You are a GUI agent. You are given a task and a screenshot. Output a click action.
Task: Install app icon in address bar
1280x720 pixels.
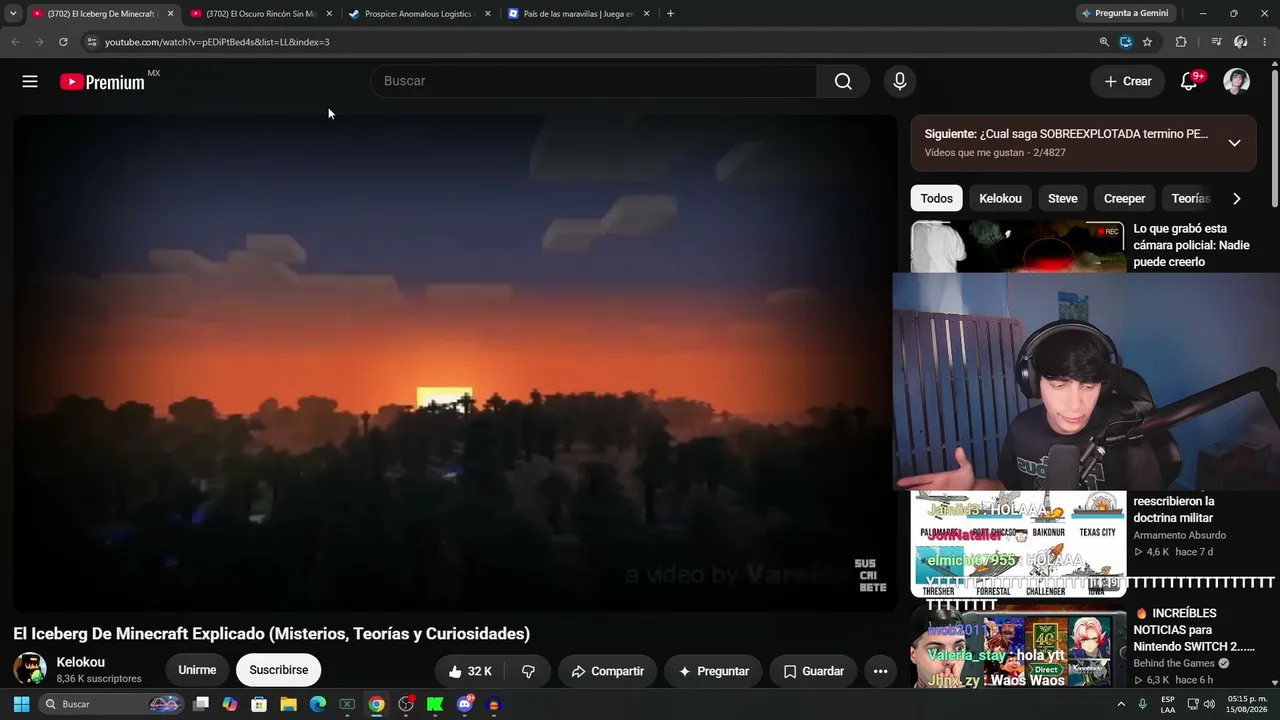(x=1126, y=42)
